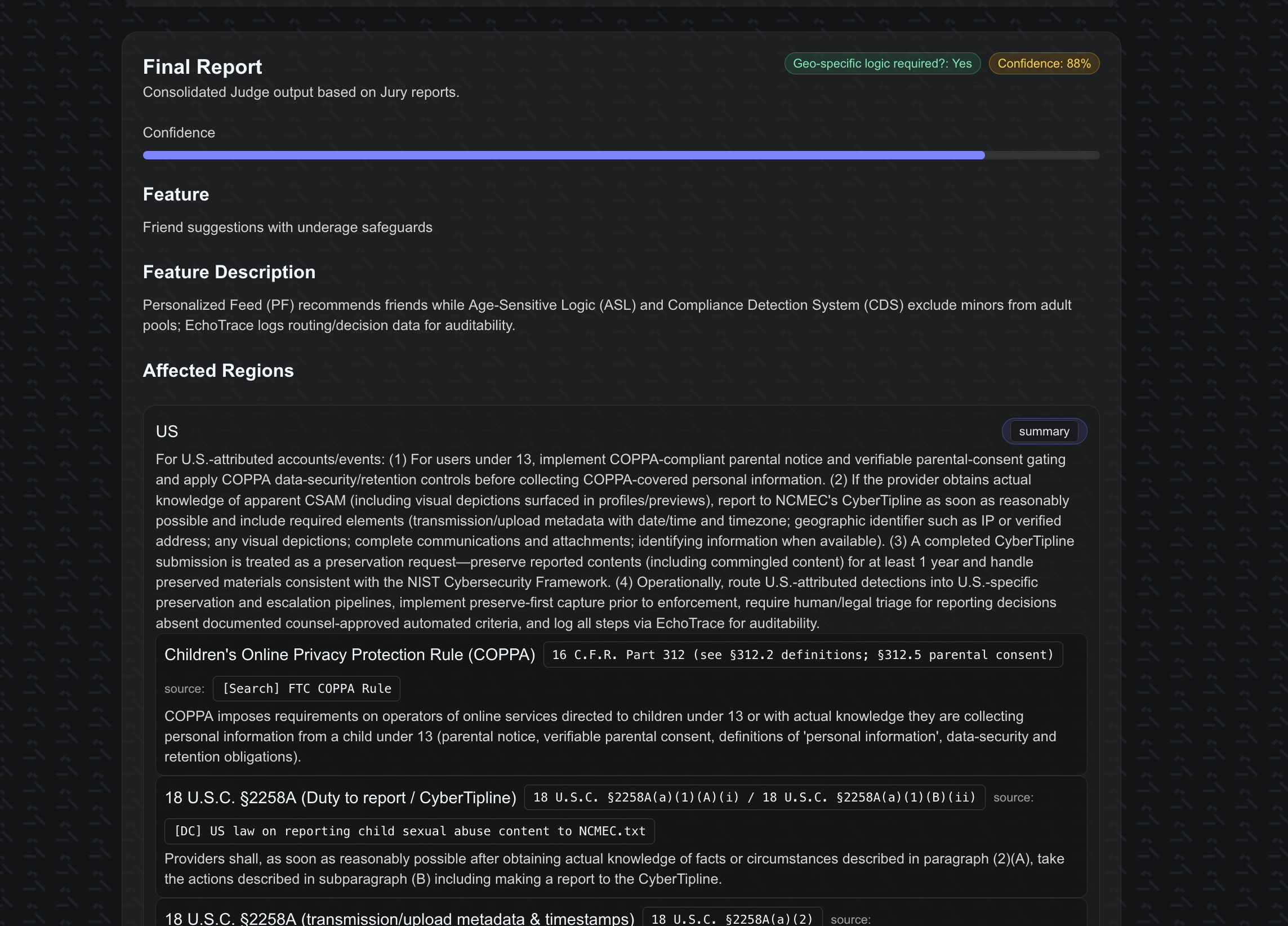This screenshot has width=1288, height=926.
Task: Click the Feature Description heading
Action: [x=229, y=272]
